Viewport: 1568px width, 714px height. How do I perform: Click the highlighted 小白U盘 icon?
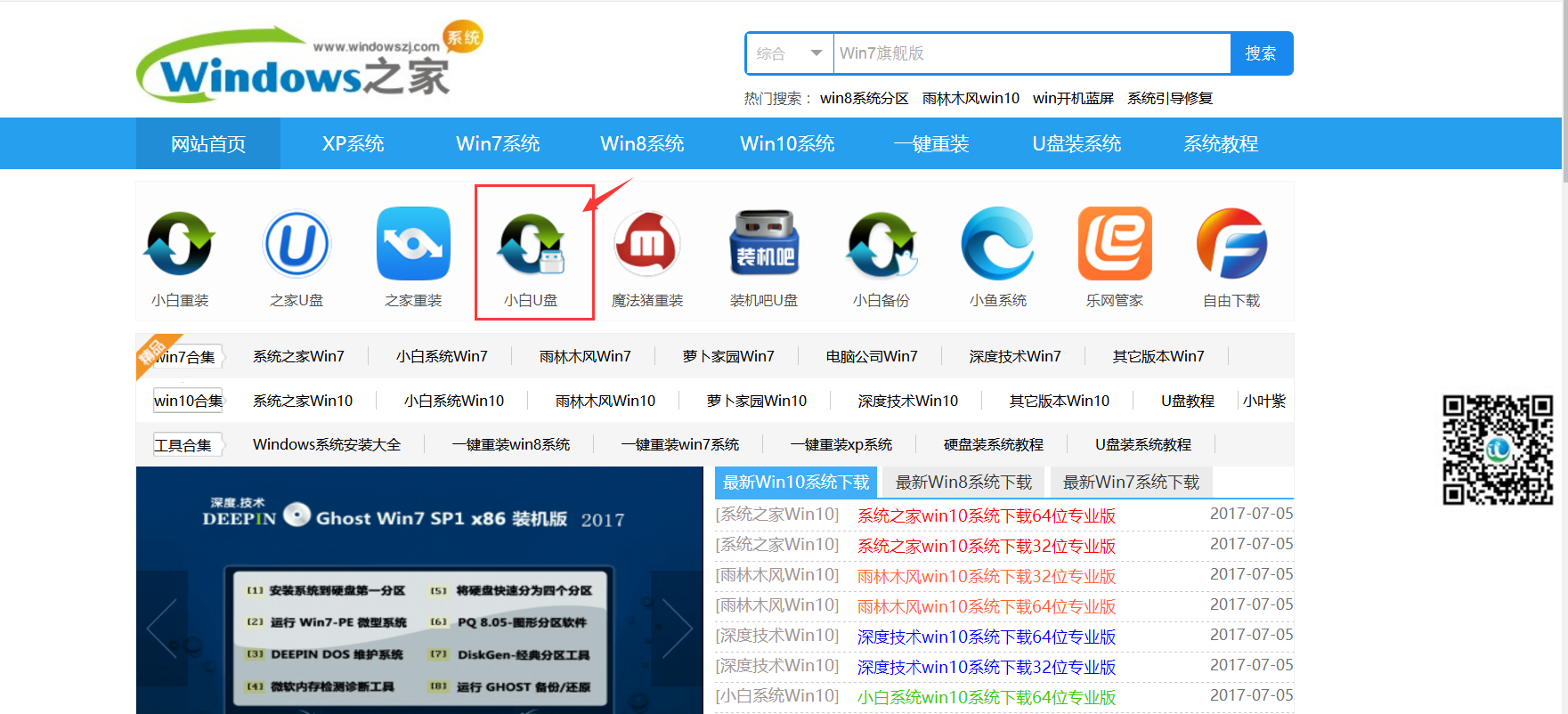pos(532,246)
